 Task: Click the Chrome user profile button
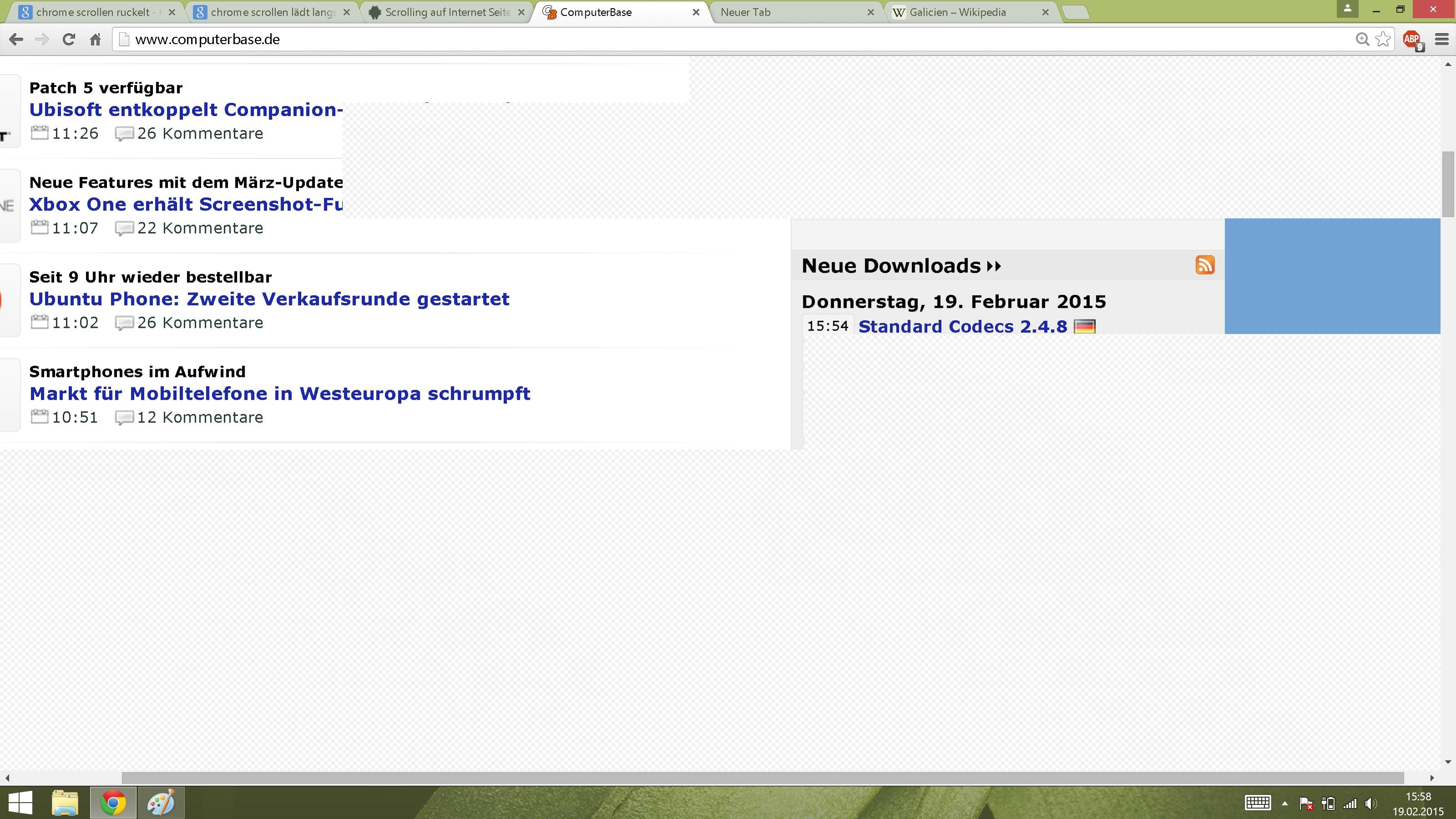1348,9
